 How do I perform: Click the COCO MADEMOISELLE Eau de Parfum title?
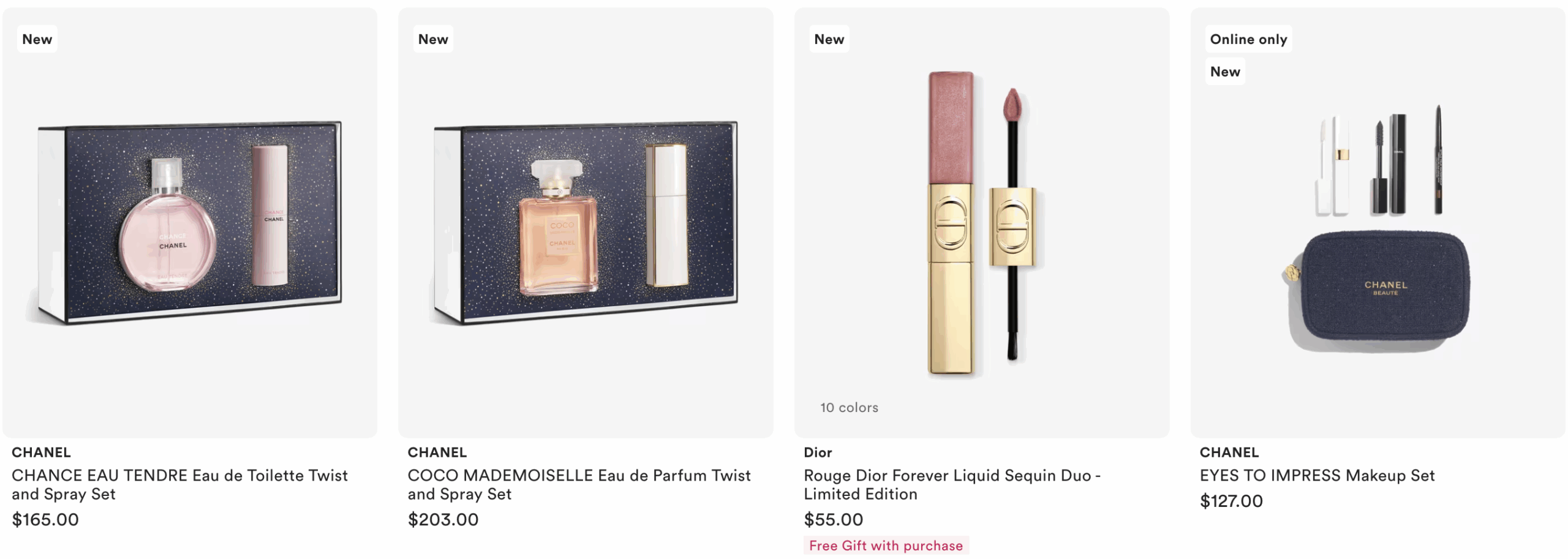pyautogui.click(x=579, y=484)
